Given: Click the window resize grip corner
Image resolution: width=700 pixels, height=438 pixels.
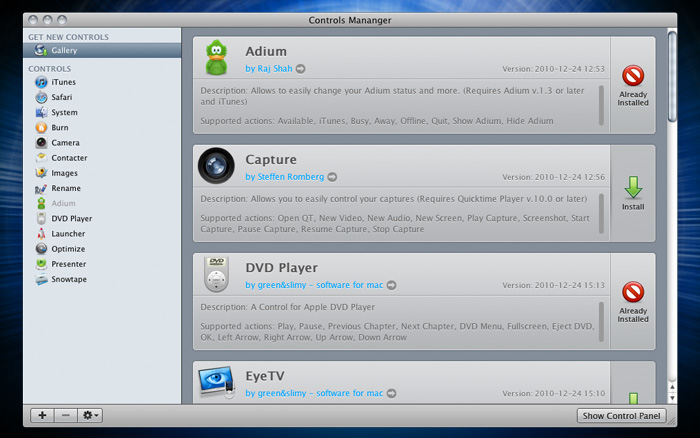Looking at the screenshot, I should click(671, 421).
